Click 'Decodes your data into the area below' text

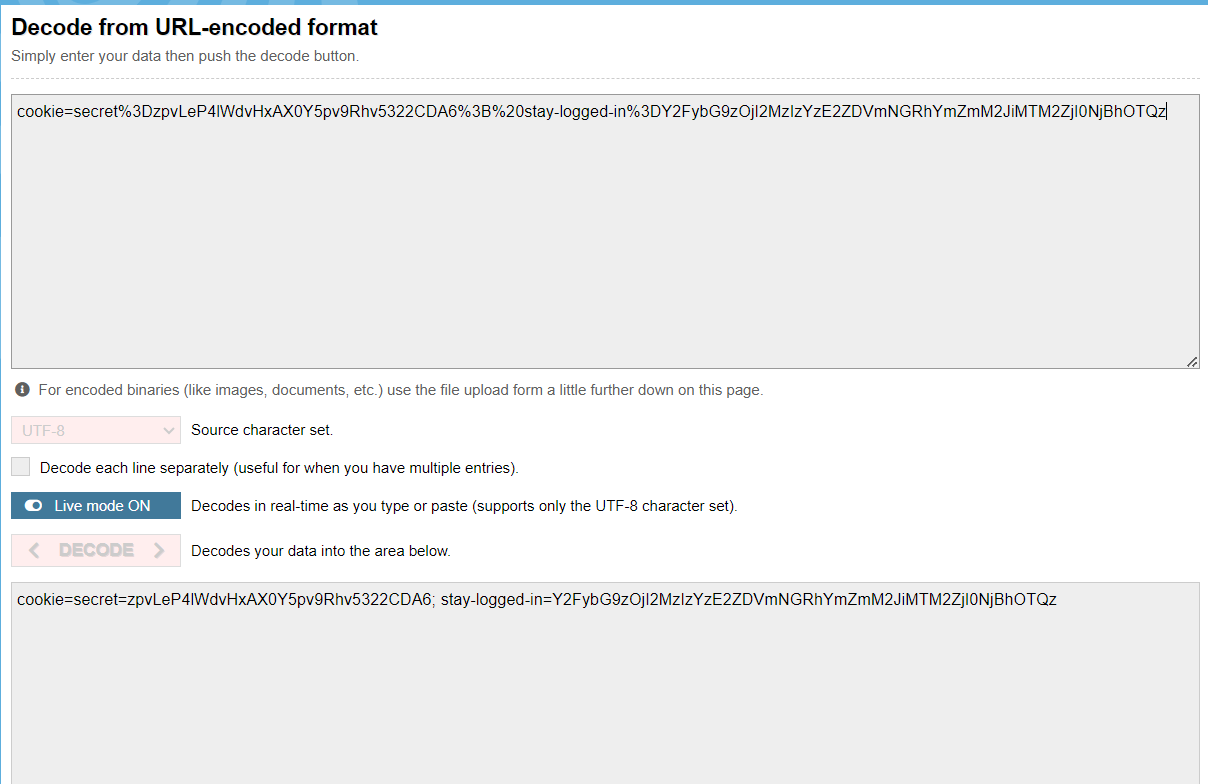(321, 550)
